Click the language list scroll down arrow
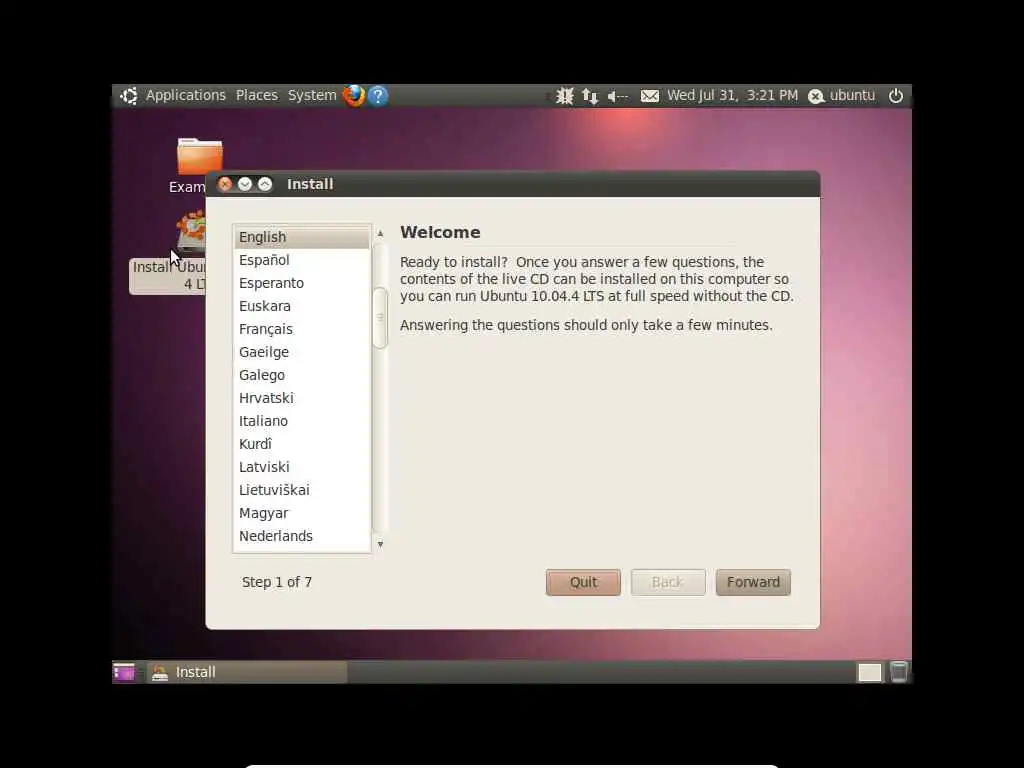The height and width of the screenshot is (768, 1024). [x=380, y=544]
